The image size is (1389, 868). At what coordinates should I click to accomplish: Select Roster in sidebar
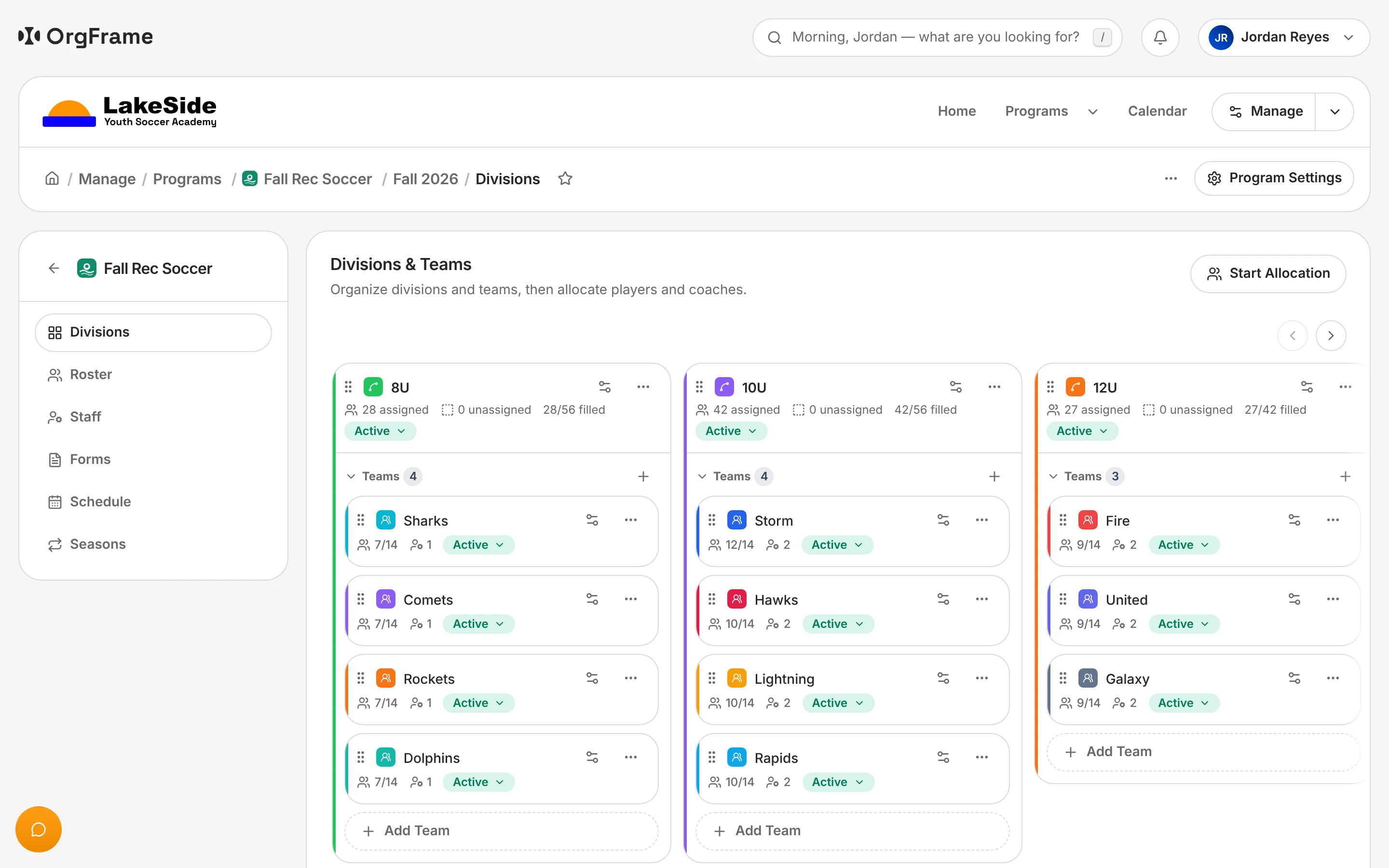[153, 375]
